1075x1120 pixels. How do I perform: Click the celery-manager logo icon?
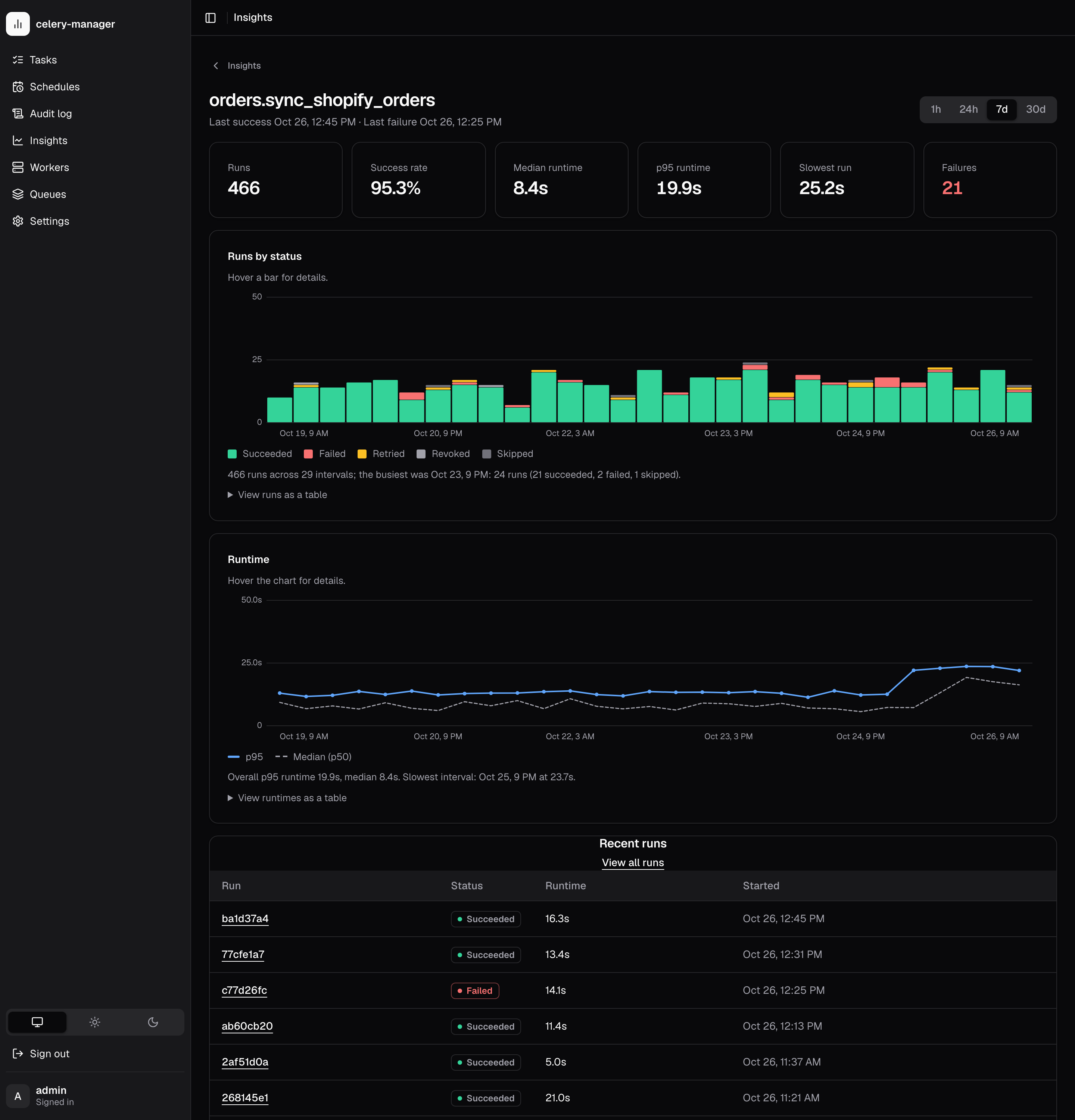(18, 24)
